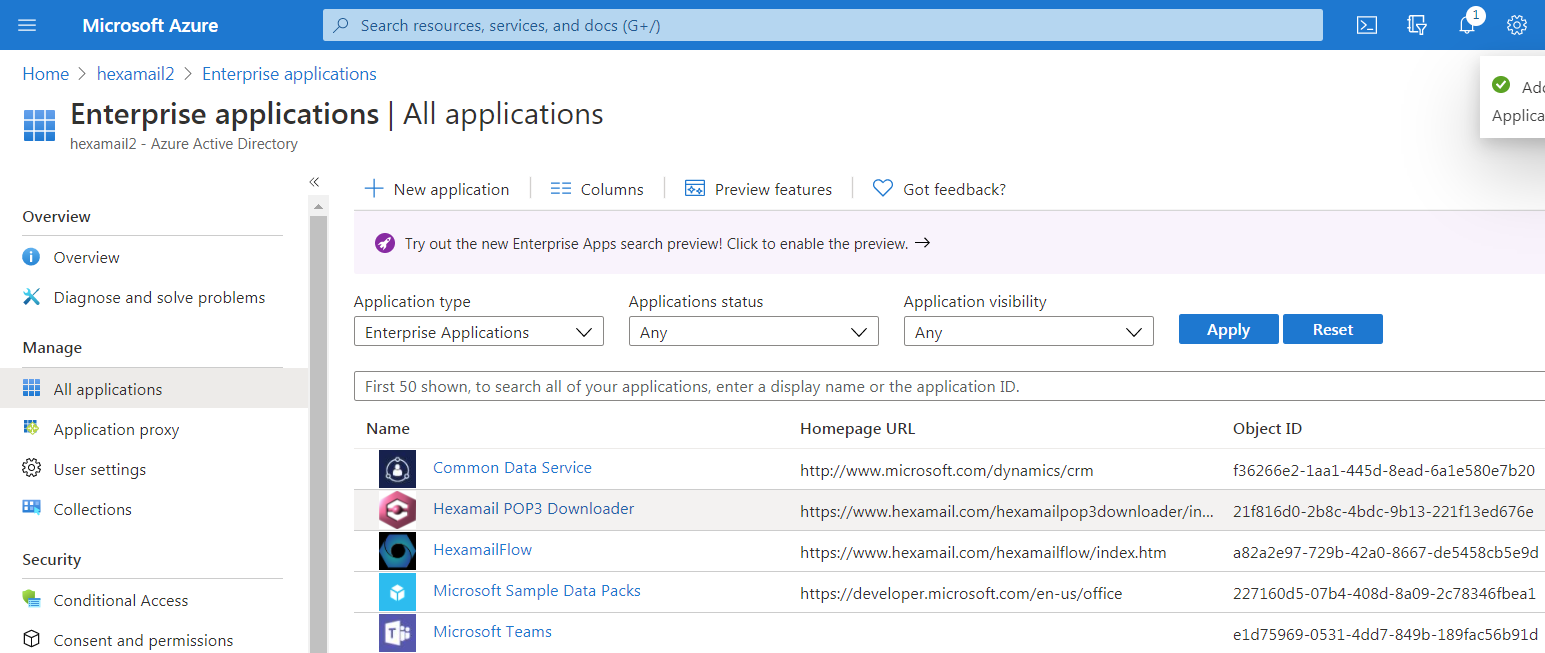
Task: Click the Hexamail POP3 Downloader app icon
Action: click(397, 510)
